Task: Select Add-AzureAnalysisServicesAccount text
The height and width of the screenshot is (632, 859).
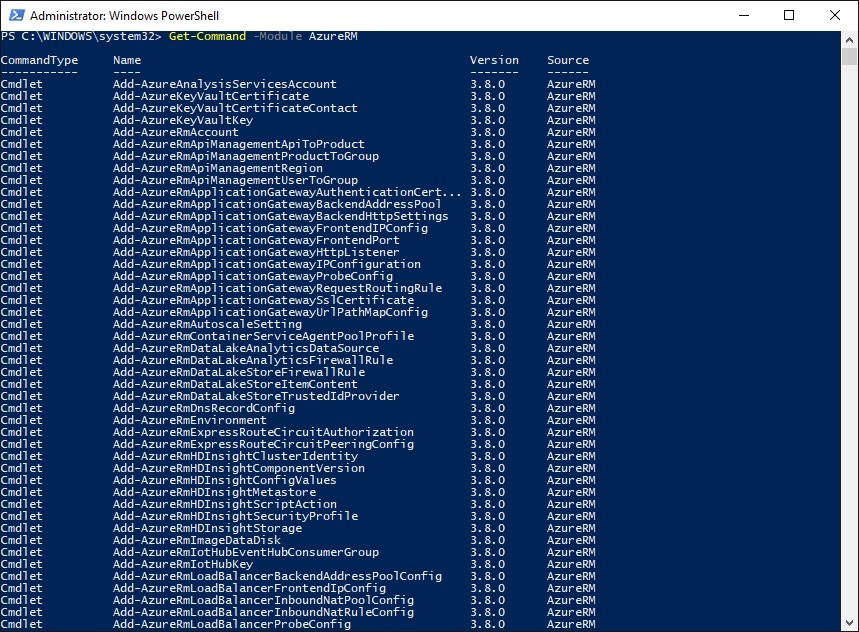Action: pyautogui.click(x=225, y=84)
